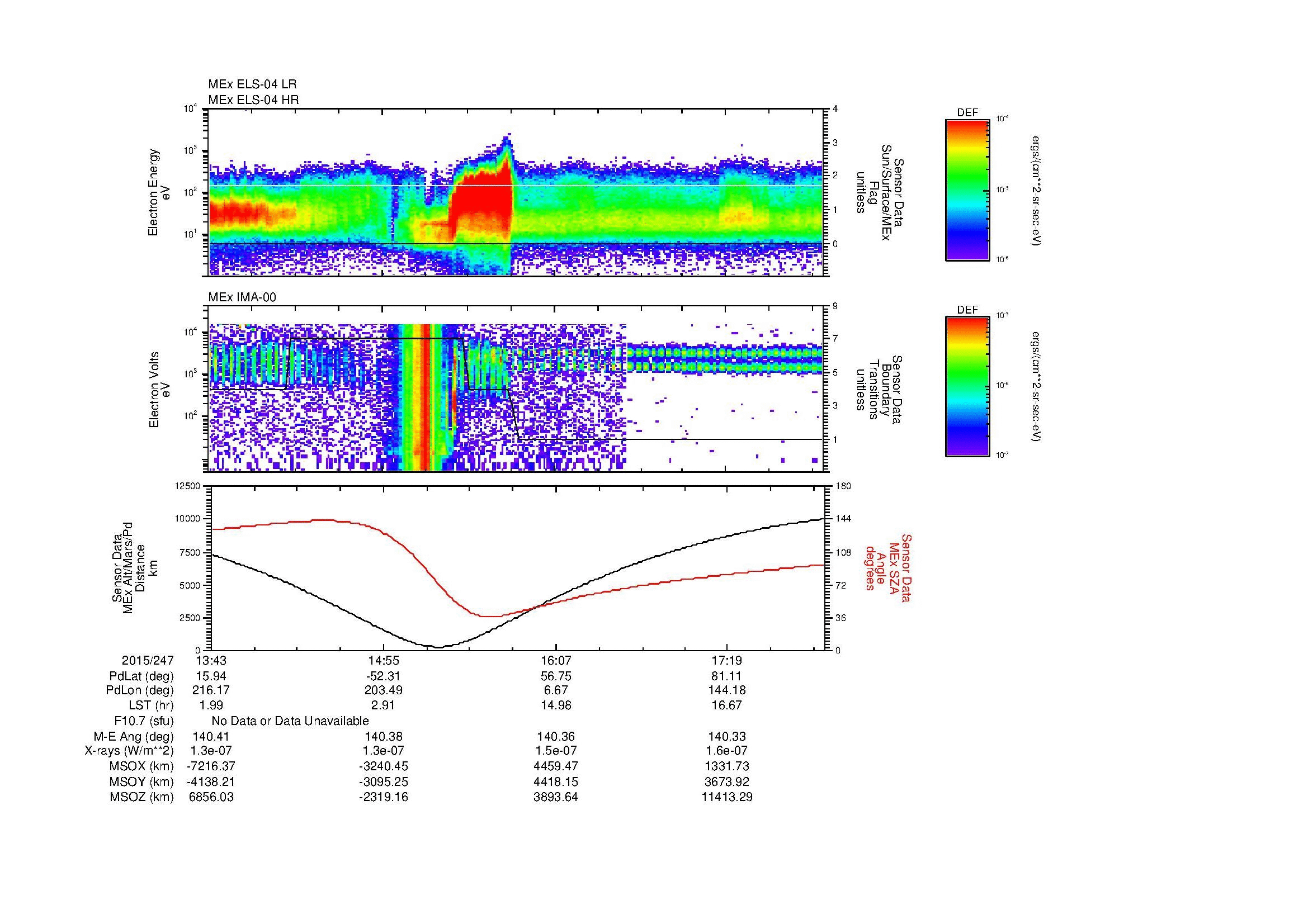Click the time tick '13:43'

coord(211,661)
